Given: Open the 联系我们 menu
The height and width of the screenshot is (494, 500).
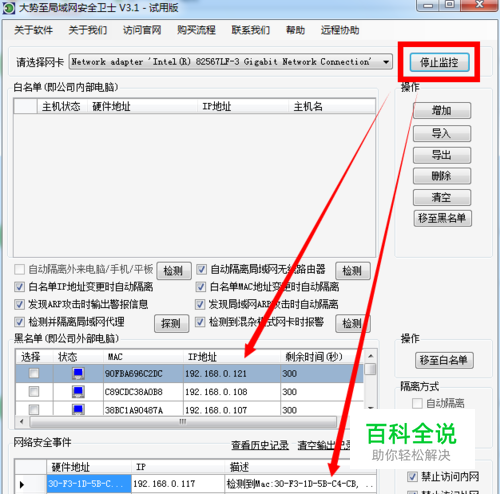Looking at the screenshot, I should pyautogui.click(x=251, y=30).
